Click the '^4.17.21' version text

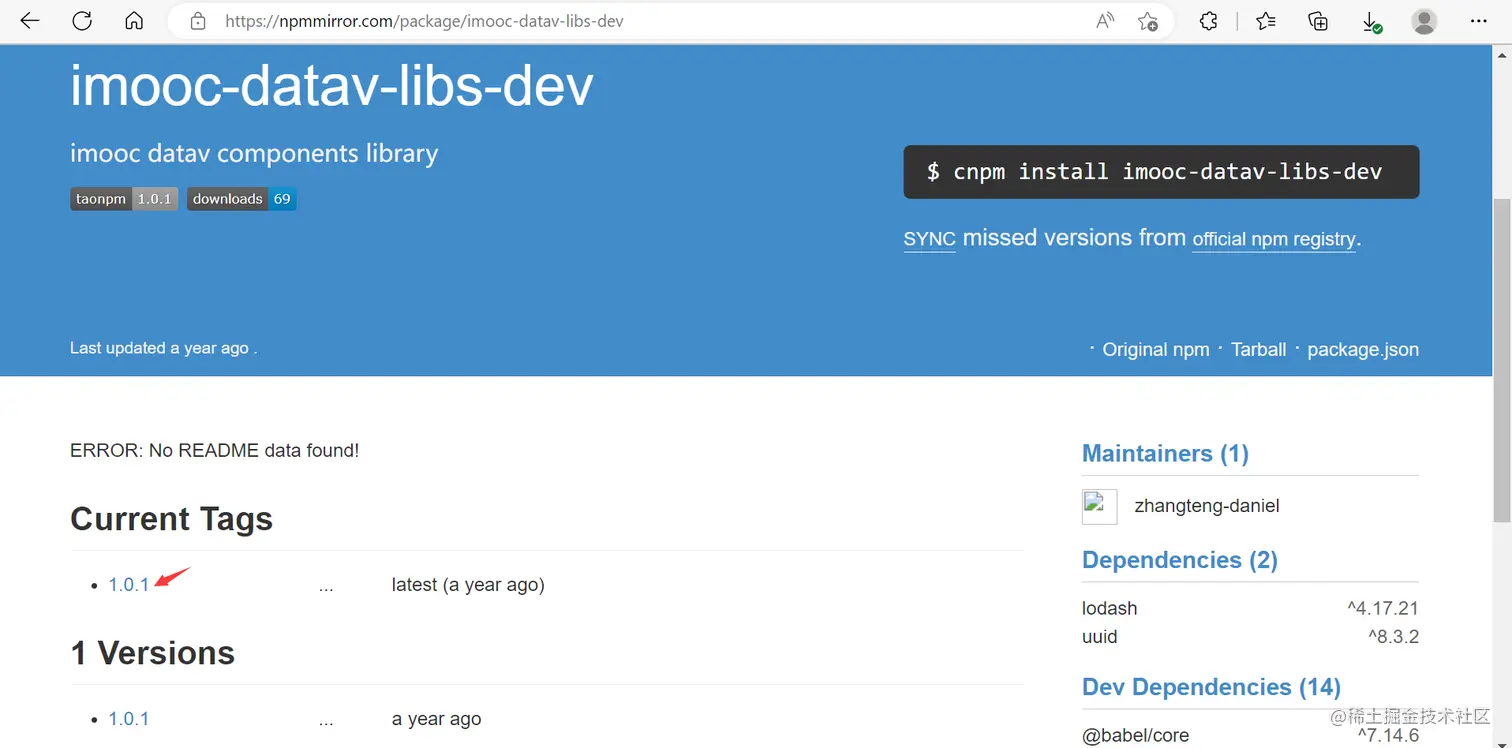click(x=1383, y=608)
